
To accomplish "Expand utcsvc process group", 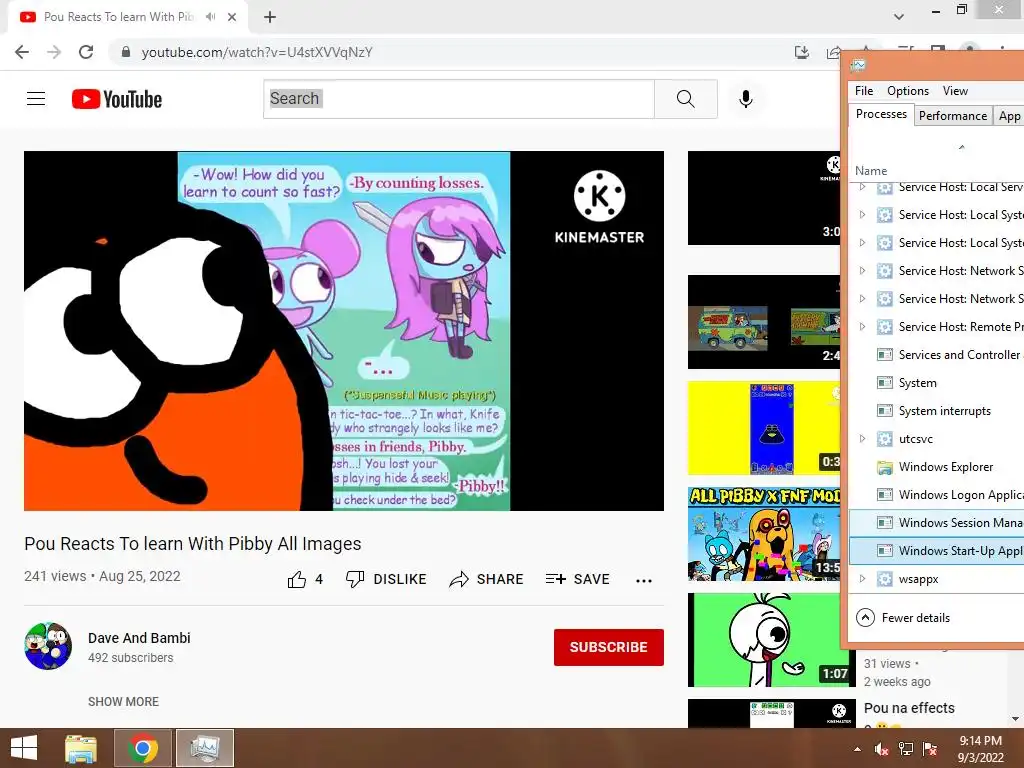I will [863, 439].
